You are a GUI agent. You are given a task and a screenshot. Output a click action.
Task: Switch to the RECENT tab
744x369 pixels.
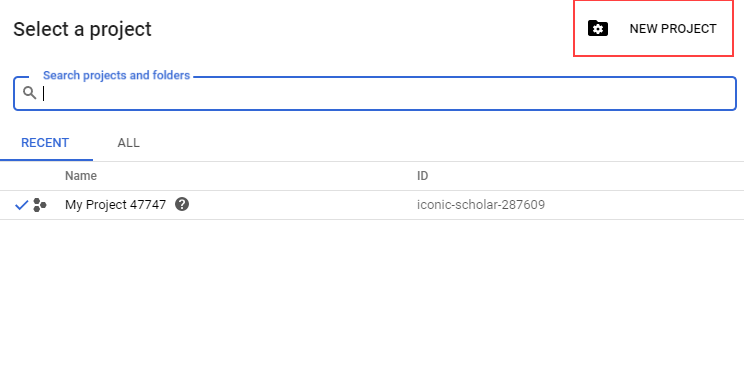tap(45, 143)
